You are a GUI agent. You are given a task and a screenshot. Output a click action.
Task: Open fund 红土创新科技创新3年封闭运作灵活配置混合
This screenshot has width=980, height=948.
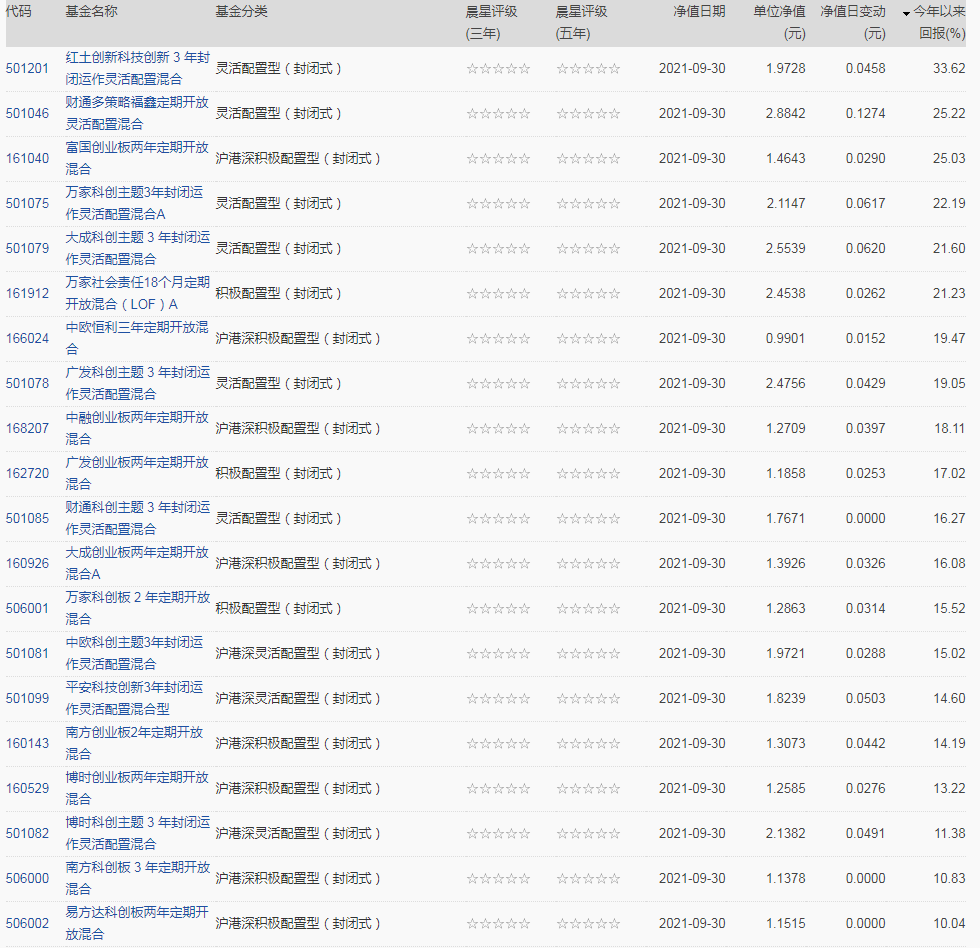(x=138, y=69)
